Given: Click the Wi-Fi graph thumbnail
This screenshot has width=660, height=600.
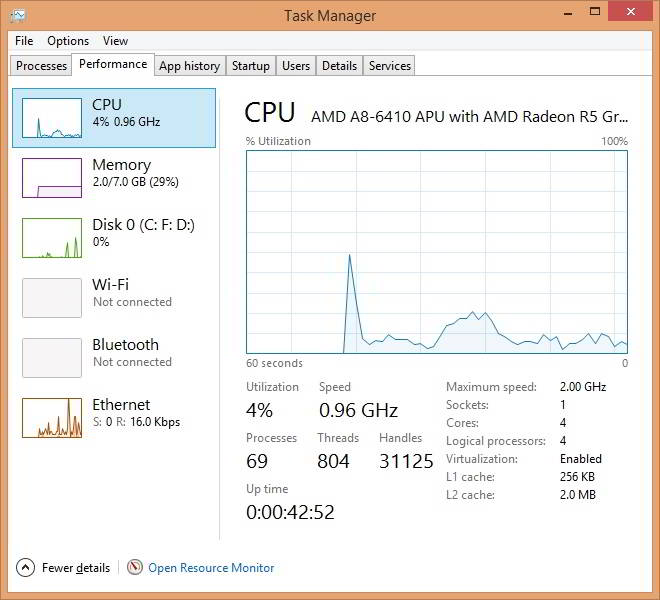Looking at the screenshot, I should [52, 298].
